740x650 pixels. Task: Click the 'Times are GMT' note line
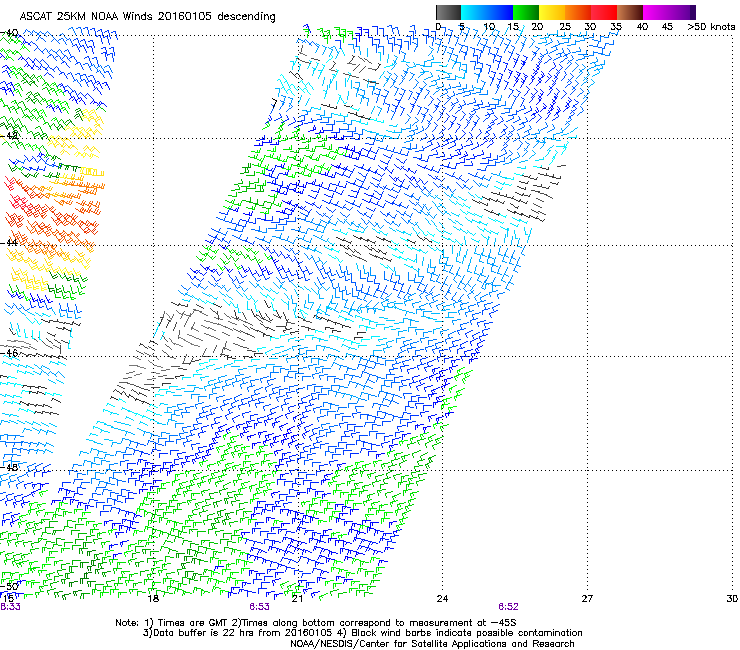[x=316, y=623]
